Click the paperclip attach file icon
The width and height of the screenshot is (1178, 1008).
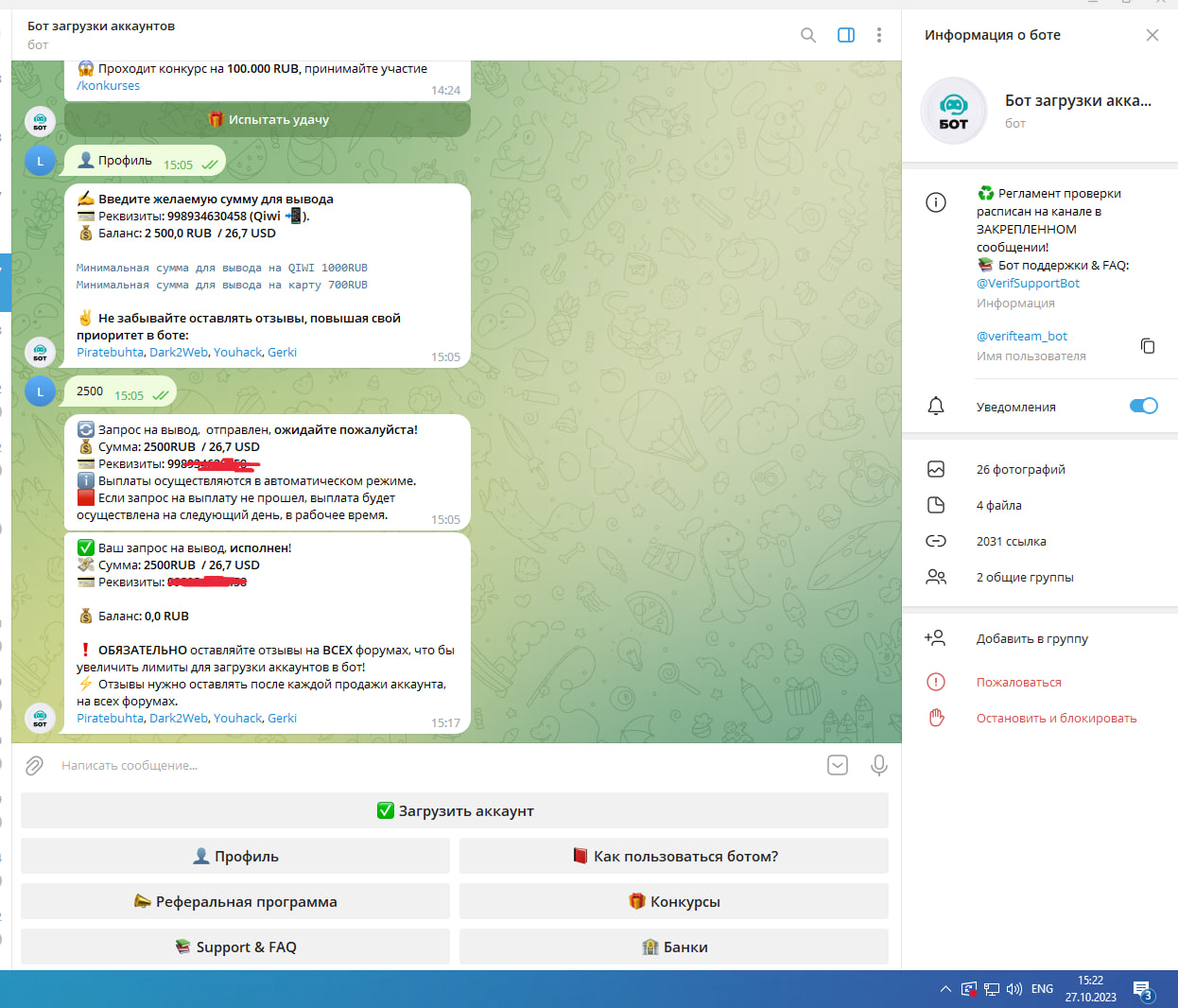click(x=35, y=765)
